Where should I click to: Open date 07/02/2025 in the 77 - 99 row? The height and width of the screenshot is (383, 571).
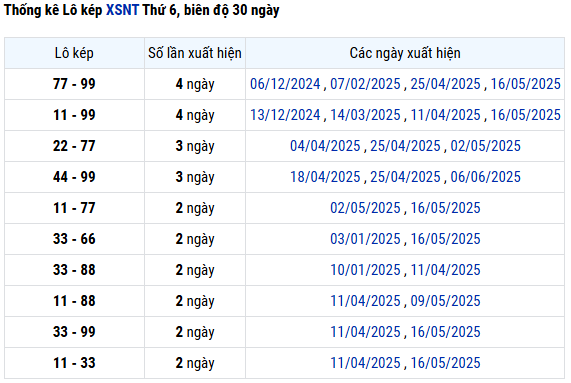[365, 84]
